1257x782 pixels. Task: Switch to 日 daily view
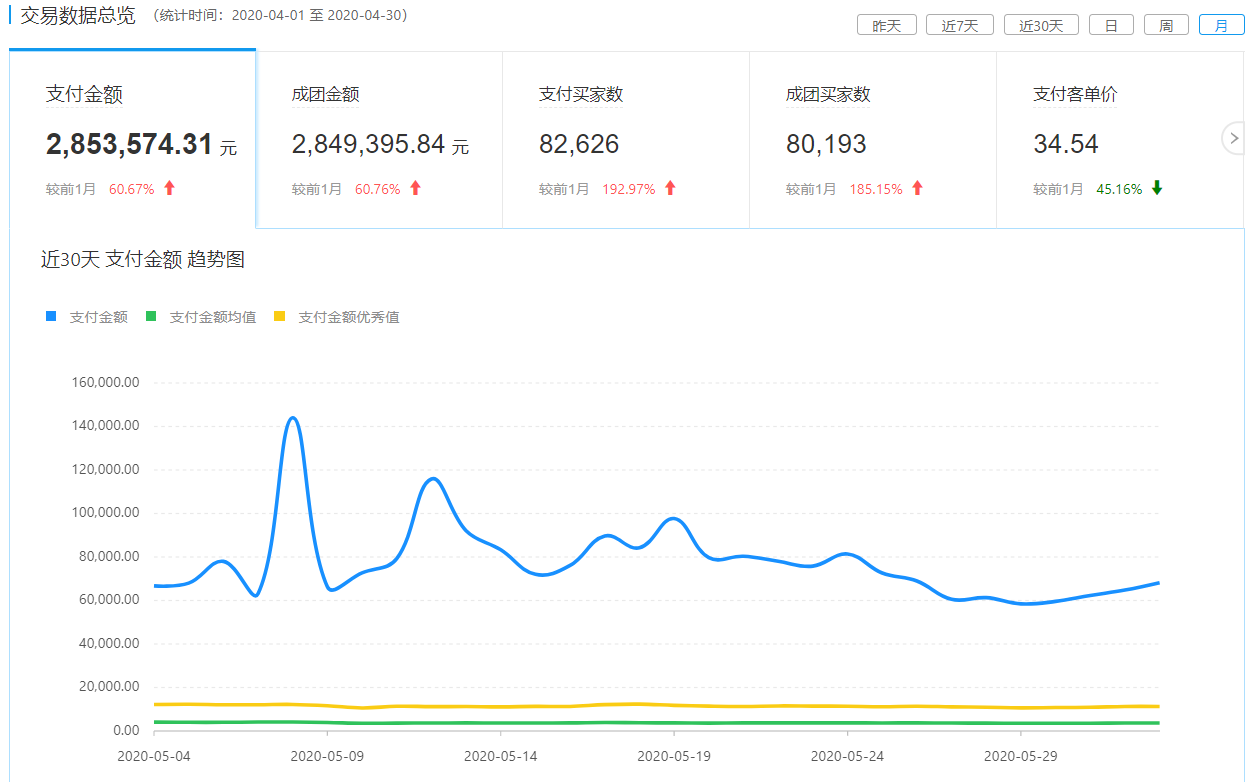click(x=1111, y=26)
